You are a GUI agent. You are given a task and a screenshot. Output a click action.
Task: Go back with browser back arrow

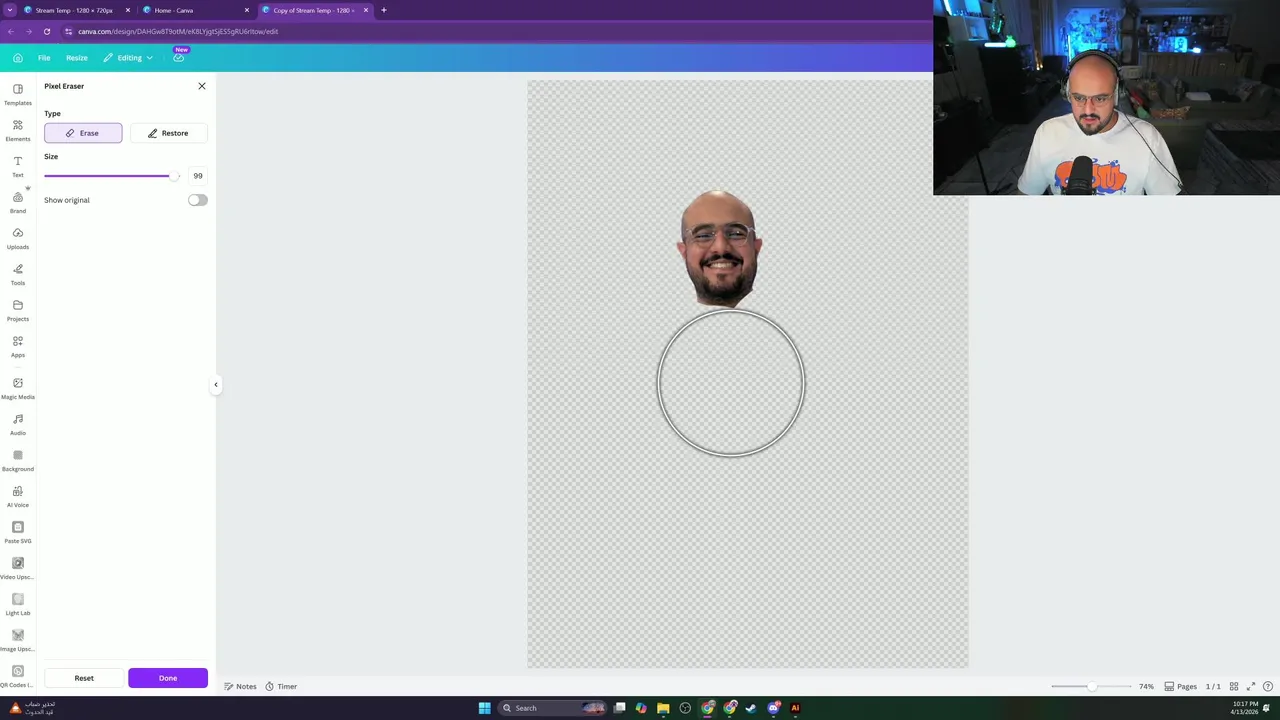coord(10,31)
